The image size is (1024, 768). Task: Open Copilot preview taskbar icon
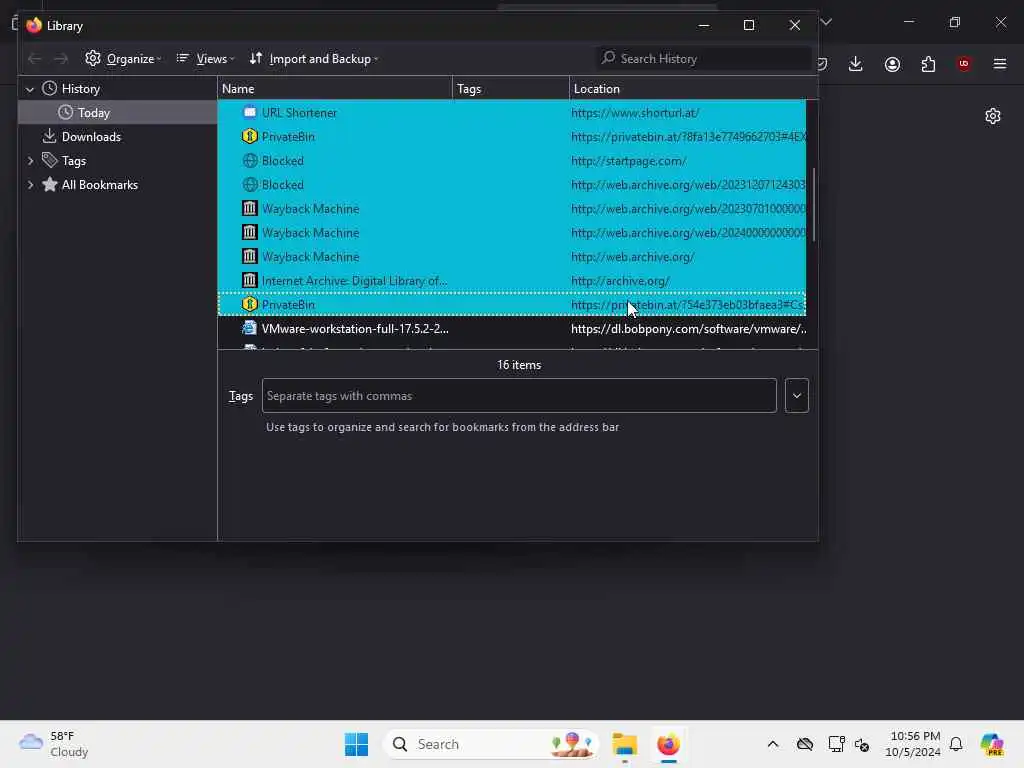pos(992,744)
